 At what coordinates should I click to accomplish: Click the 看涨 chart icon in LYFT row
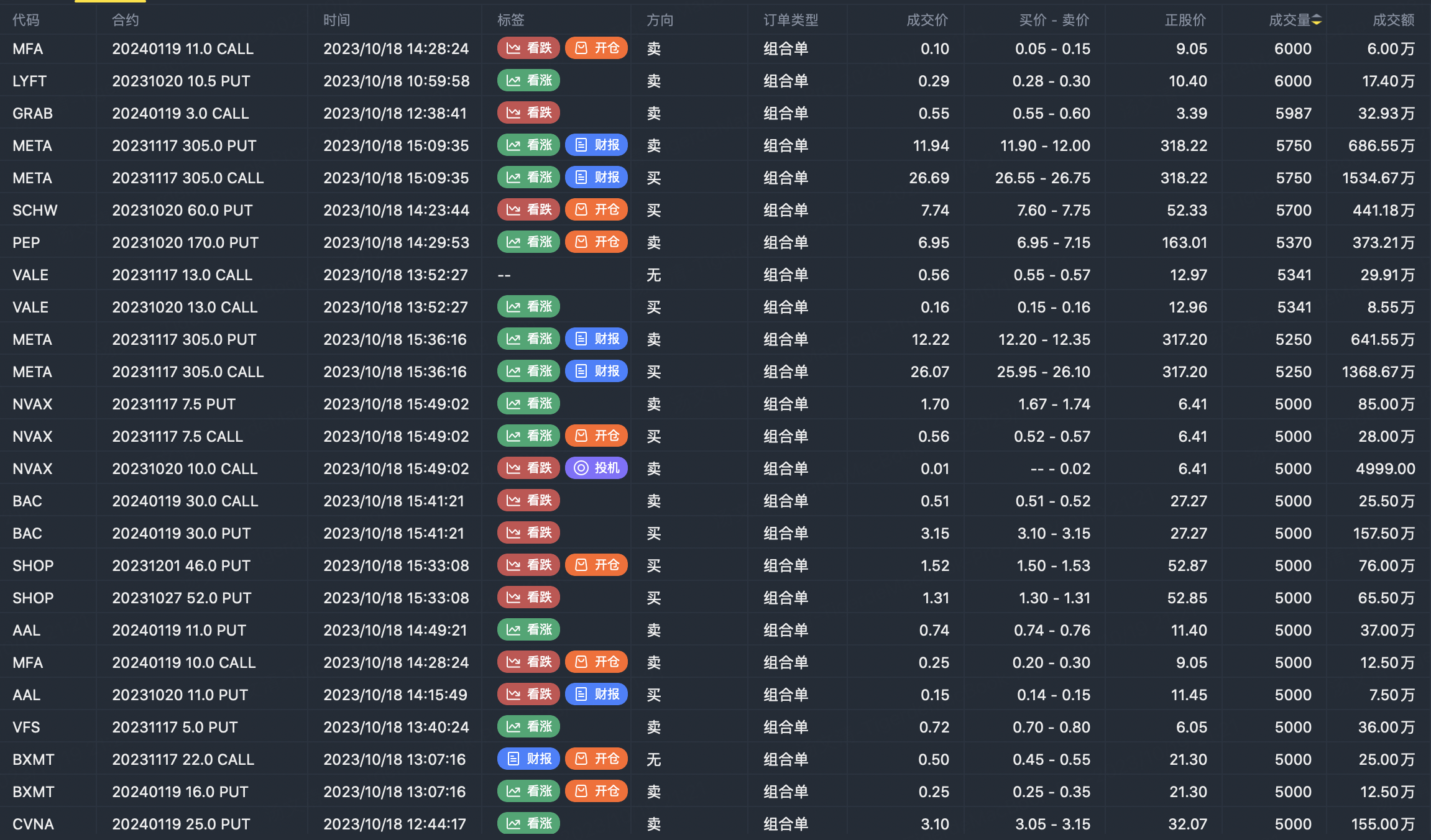(x=513, y=81)
